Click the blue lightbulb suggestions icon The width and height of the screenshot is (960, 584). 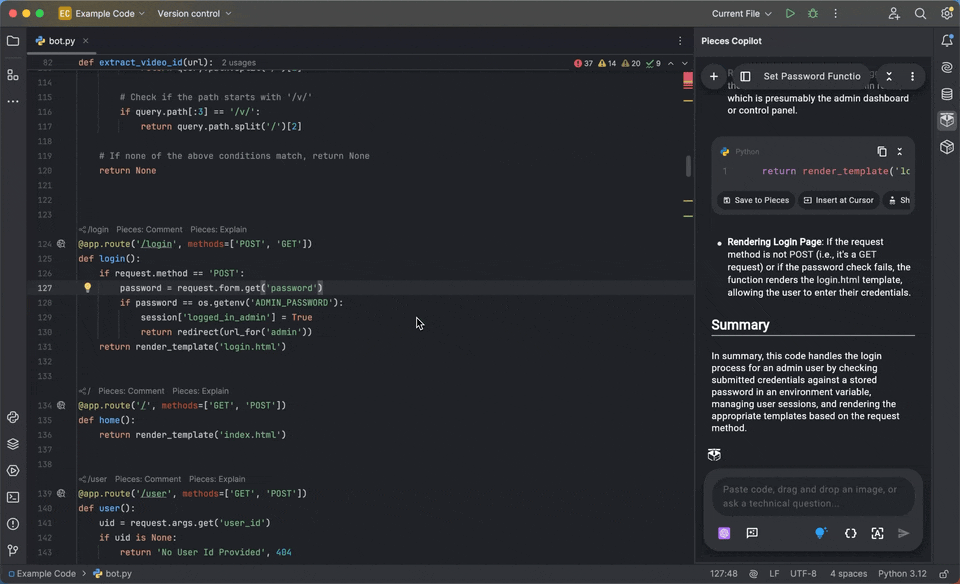[821, 533]
